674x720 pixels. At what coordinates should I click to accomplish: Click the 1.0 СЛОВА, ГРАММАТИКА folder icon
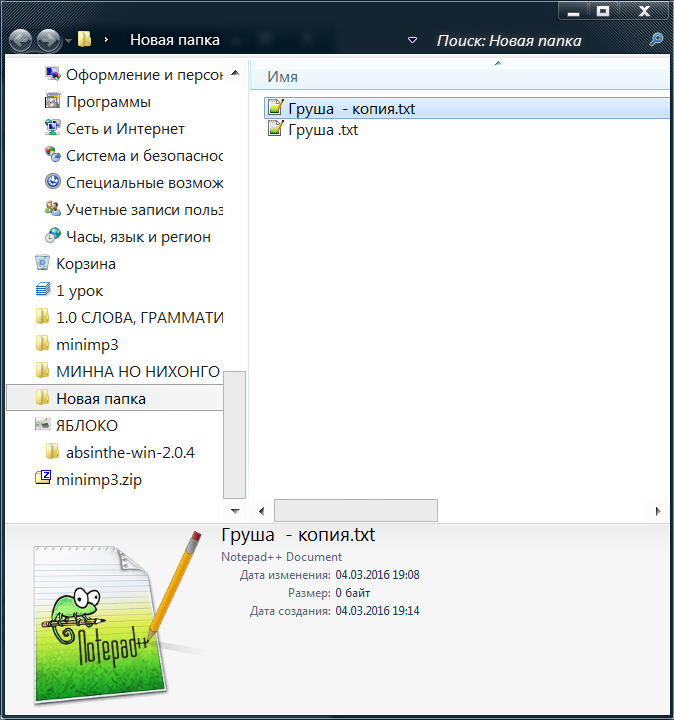(42, 317)
